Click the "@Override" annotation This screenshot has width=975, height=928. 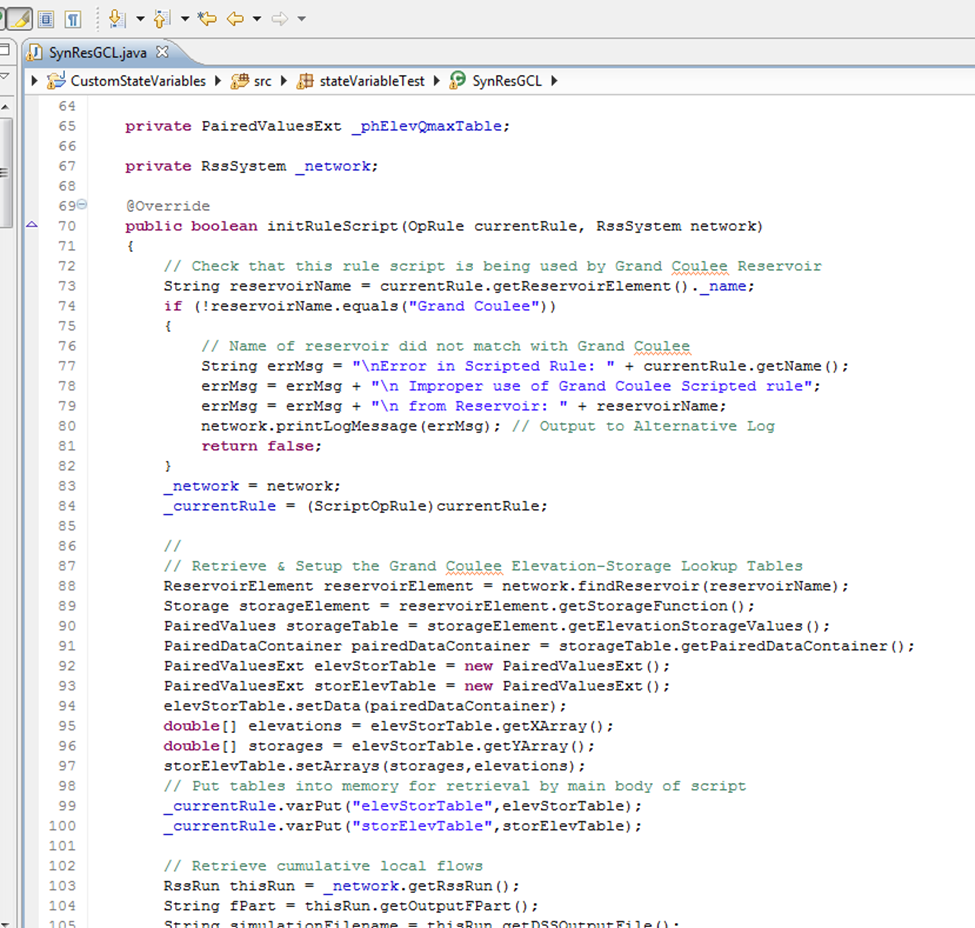tap(168, 206)
